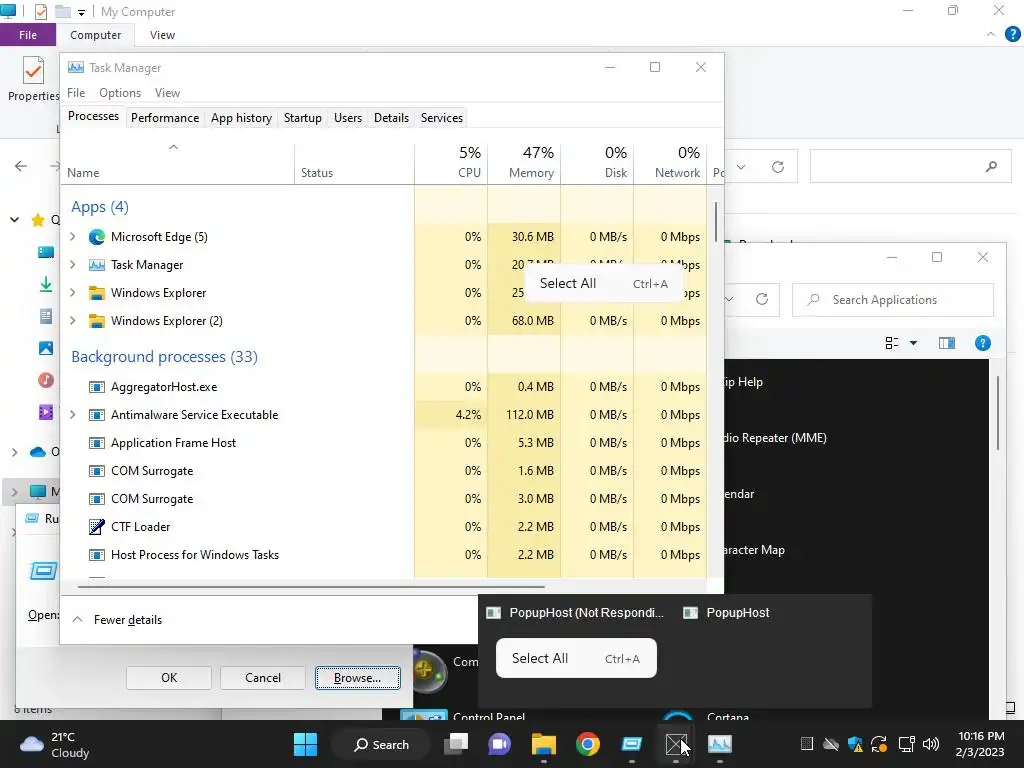1024x768 pixels.
Task: Open the address history dropdown in Explorer
Action: pyautogui.click(x=741, y=167)
